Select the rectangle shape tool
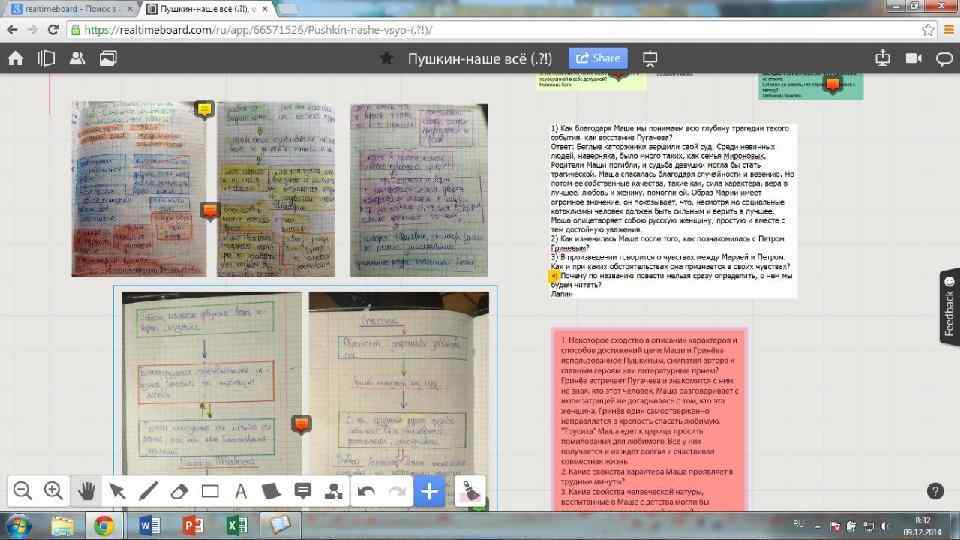This screenshot has height=540, width=960. 210,491
